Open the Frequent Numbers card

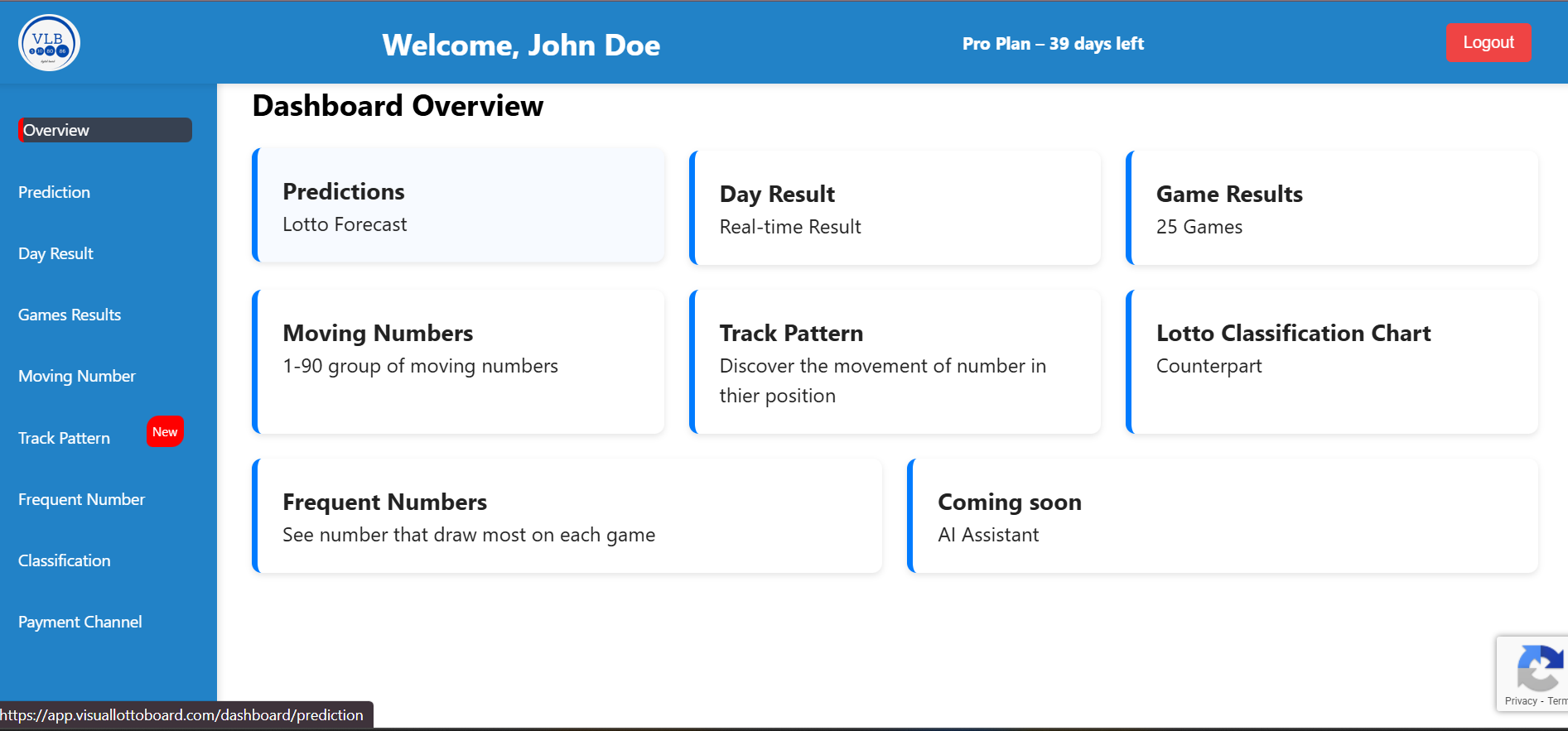pos(567,516)
